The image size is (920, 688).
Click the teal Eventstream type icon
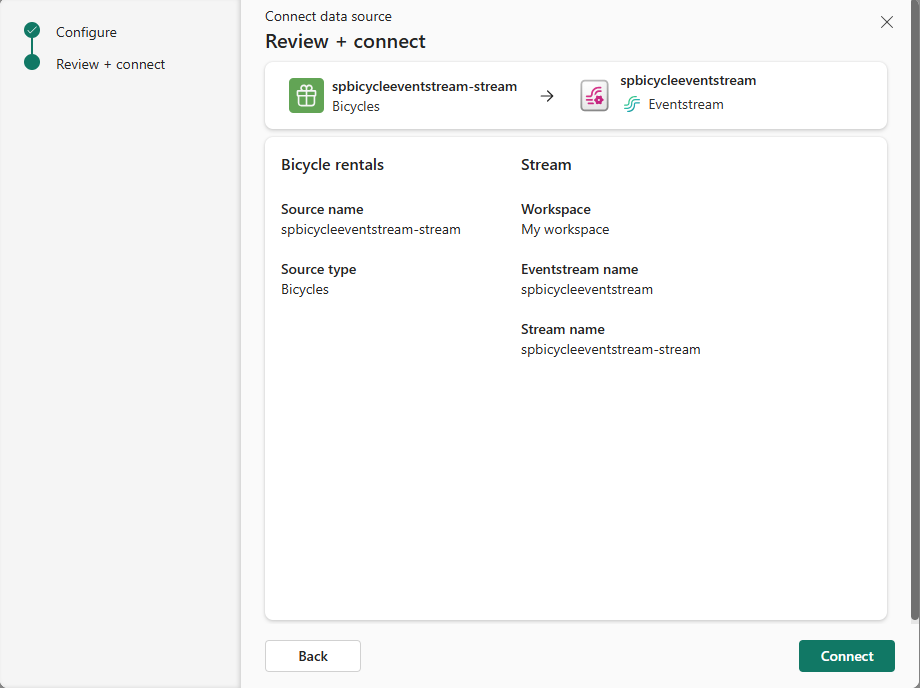click(x=632, y=104)
